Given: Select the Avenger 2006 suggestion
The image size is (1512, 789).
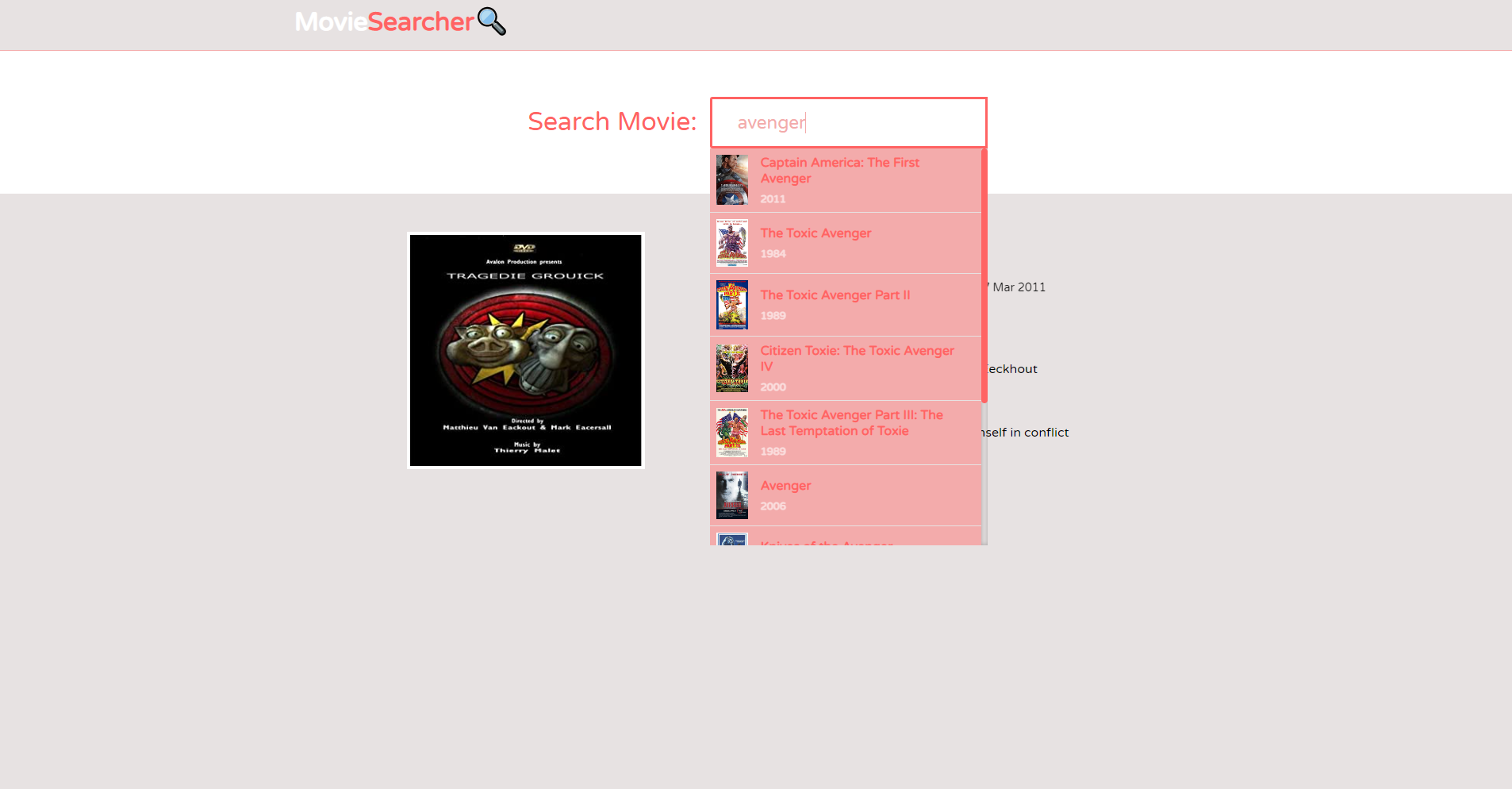Looking at the screenshot, I should 846,495.
